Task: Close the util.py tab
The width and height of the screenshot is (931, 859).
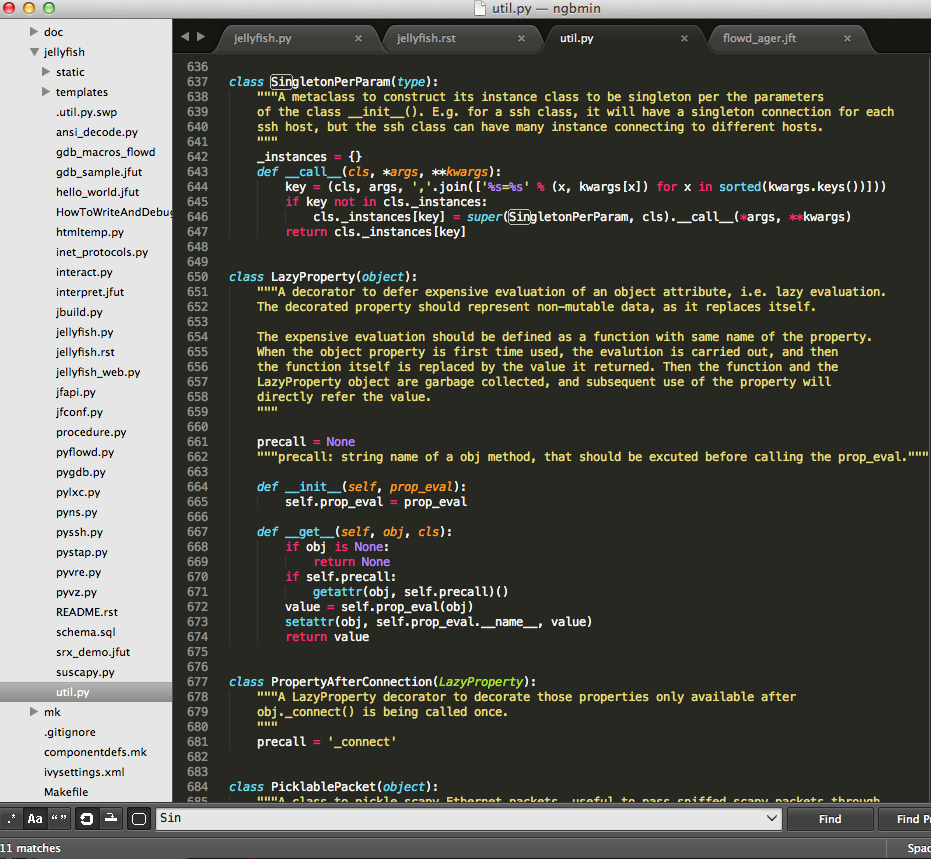Action: click(x=684, y=39)
